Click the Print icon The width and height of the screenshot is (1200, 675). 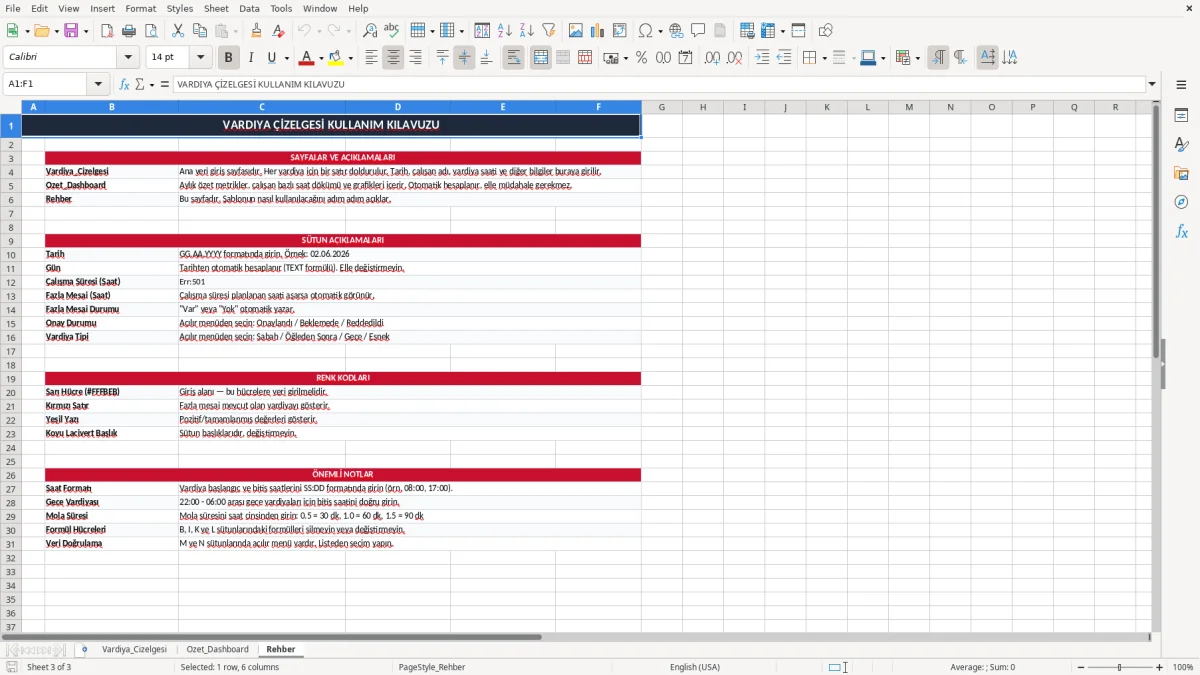(x=129, y=31)
